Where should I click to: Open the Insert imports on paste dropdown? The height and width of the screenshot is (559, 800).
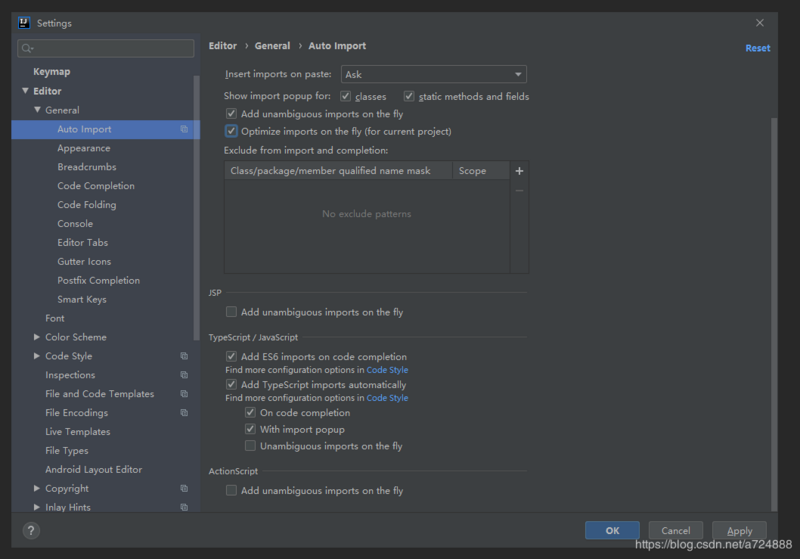[x=434, y=74]
